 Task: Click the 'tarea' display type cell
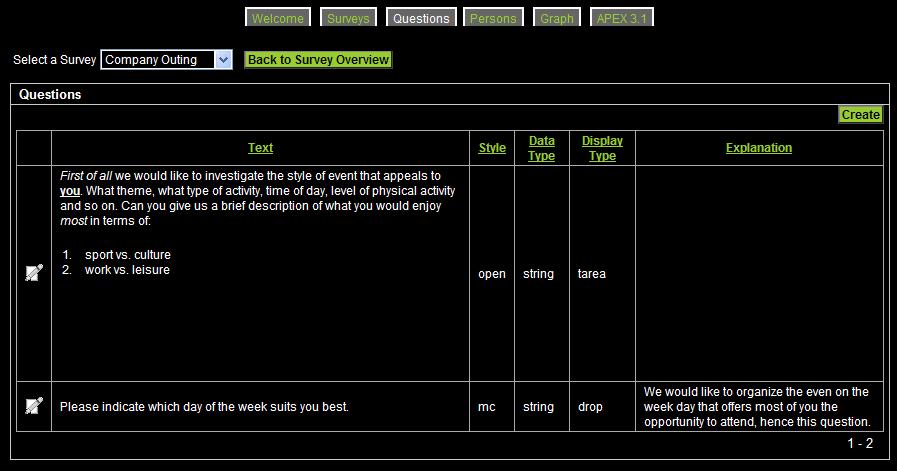592,274
